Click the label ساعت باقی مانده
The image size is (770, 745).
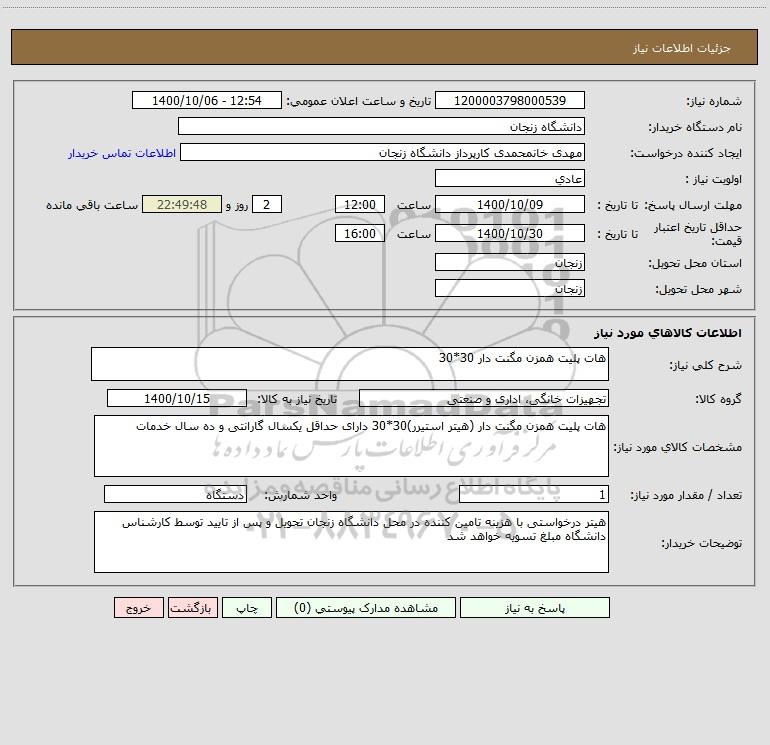(92, 205)
